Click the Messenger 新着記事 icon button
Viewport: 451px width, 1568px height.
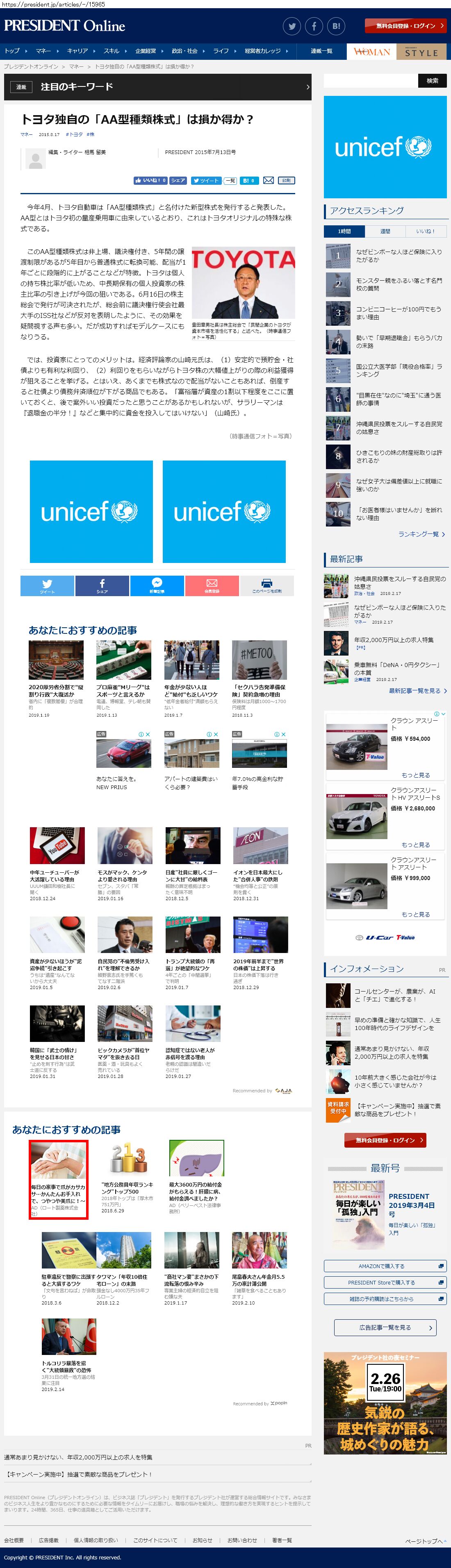tap(157, 585)
